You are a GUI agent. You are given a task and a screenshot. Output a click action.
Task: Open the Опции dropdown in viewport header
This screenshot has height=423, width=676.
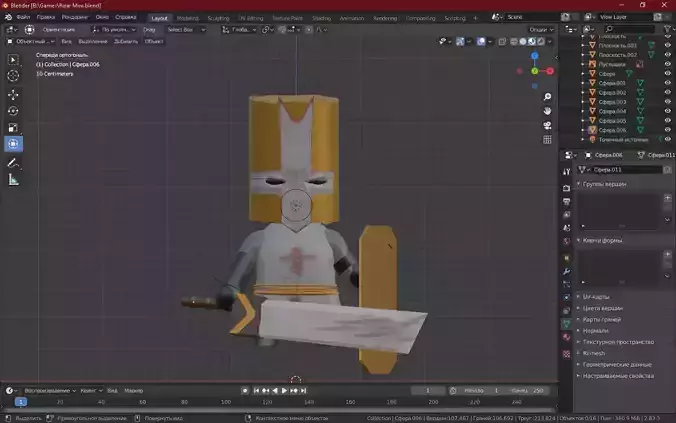(x=541, y=30)
